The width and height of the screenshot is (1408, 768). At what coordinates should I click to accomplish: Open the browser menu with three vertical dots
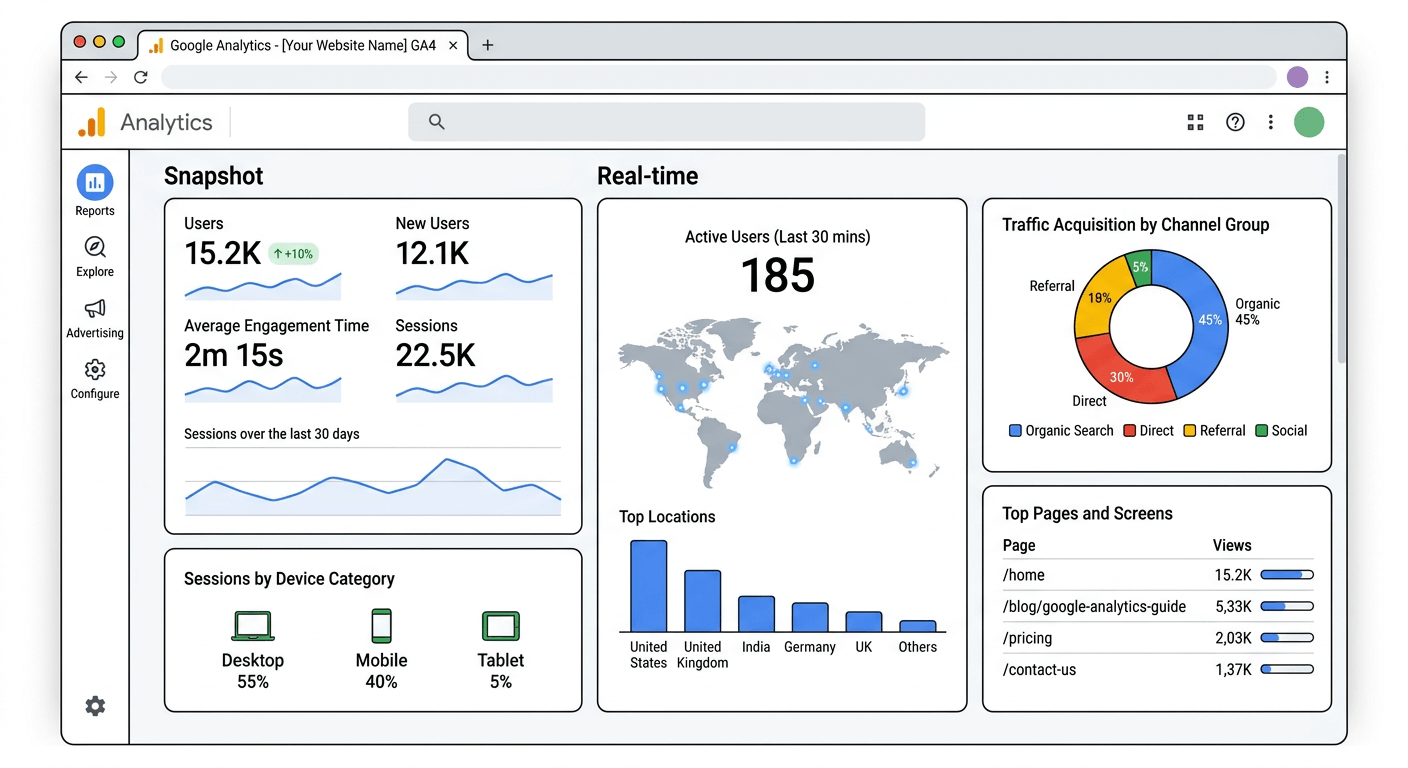[x=1327, y=77]
